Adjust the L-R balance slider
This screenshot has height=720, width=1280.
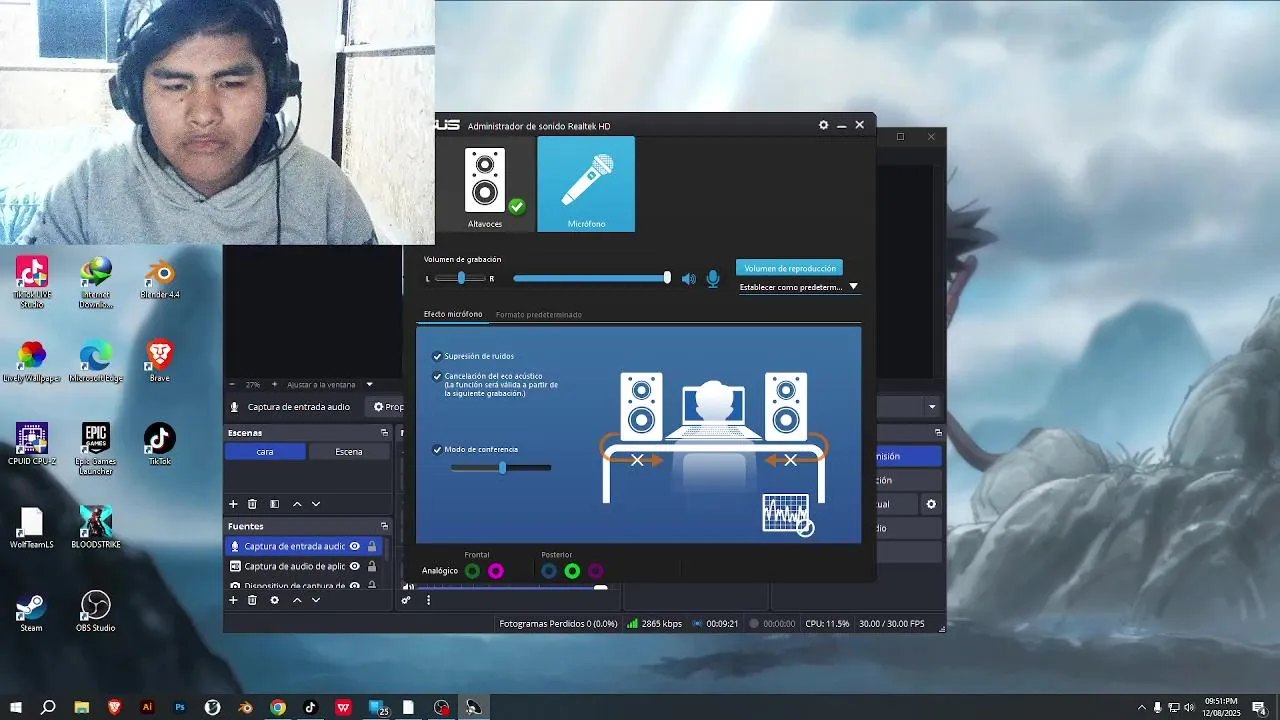tap(461, 278)
